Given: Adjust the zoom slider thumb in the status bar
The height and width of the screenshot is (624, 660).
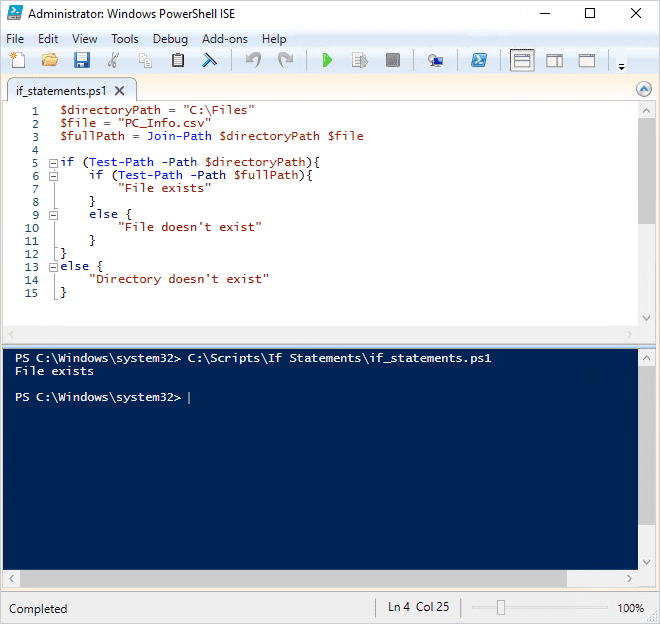Looking at the screenshot, I should point(500,608).
